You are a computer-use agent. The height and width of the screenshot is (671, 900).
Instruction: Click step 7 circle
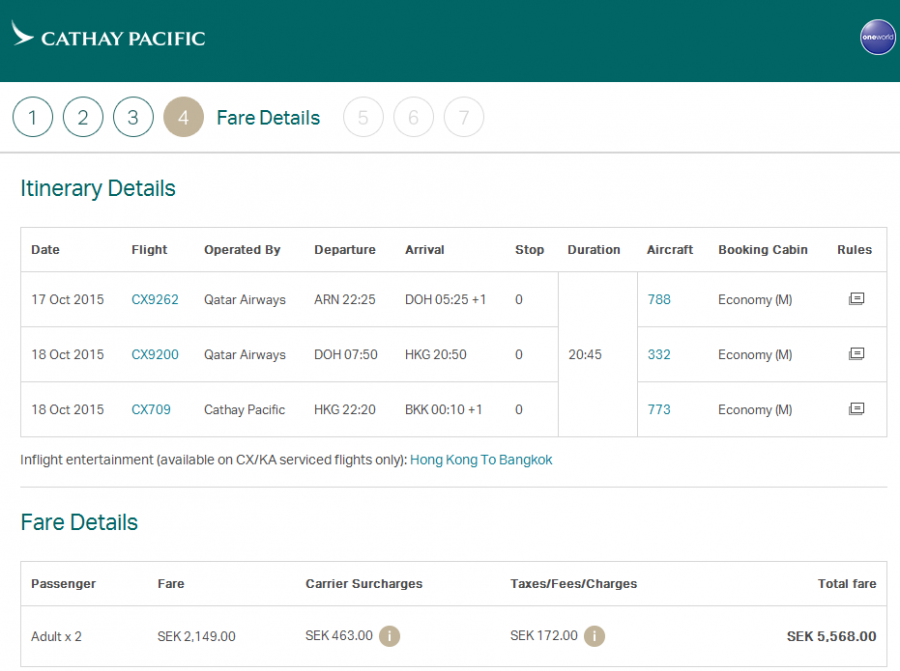[464, 118]
